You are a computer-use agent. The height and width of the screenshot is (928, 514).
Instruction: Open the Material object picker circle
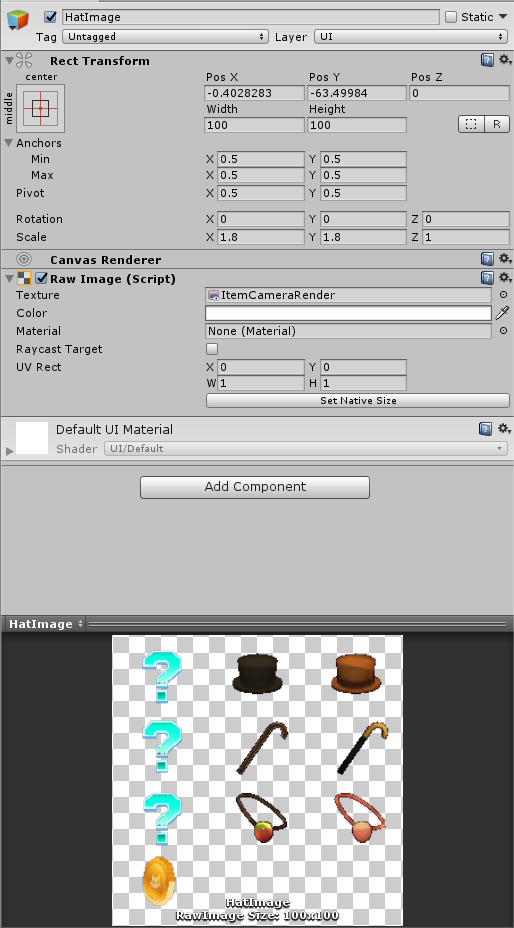coord(503,331)
